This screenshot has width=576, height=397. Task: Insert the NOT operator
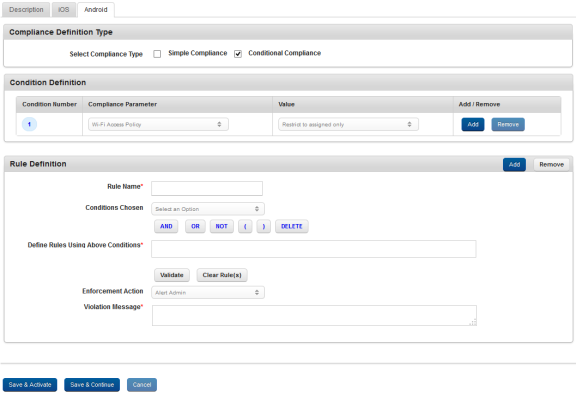[x=222, y=227]
